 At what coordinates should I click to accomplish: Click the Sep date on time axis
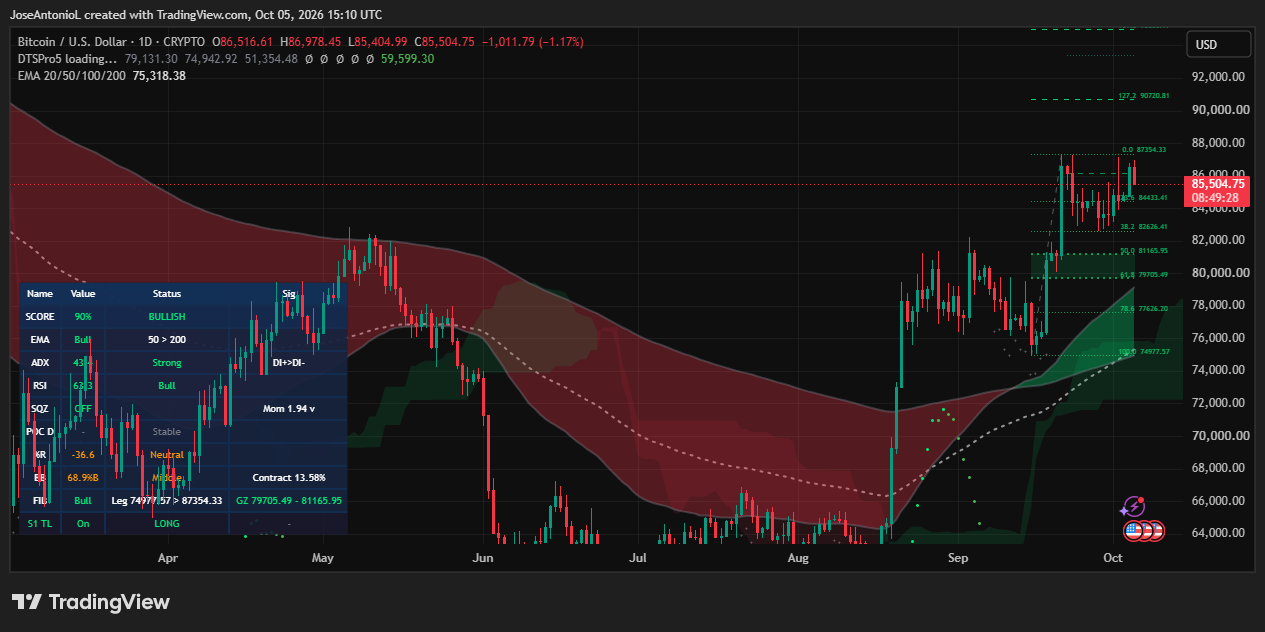point(958,557)
